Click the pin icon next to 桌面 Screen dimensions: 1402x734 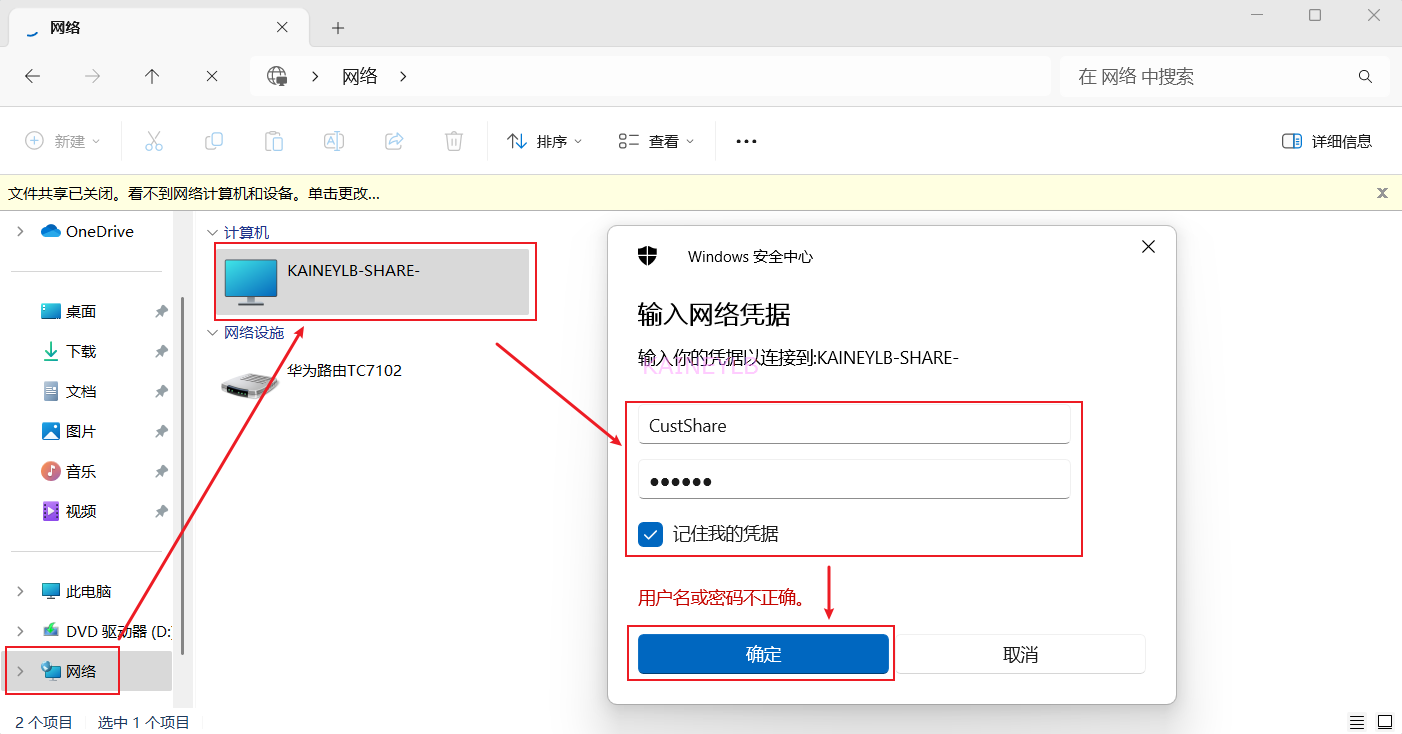pyautogui.click(x=161, y=311)
